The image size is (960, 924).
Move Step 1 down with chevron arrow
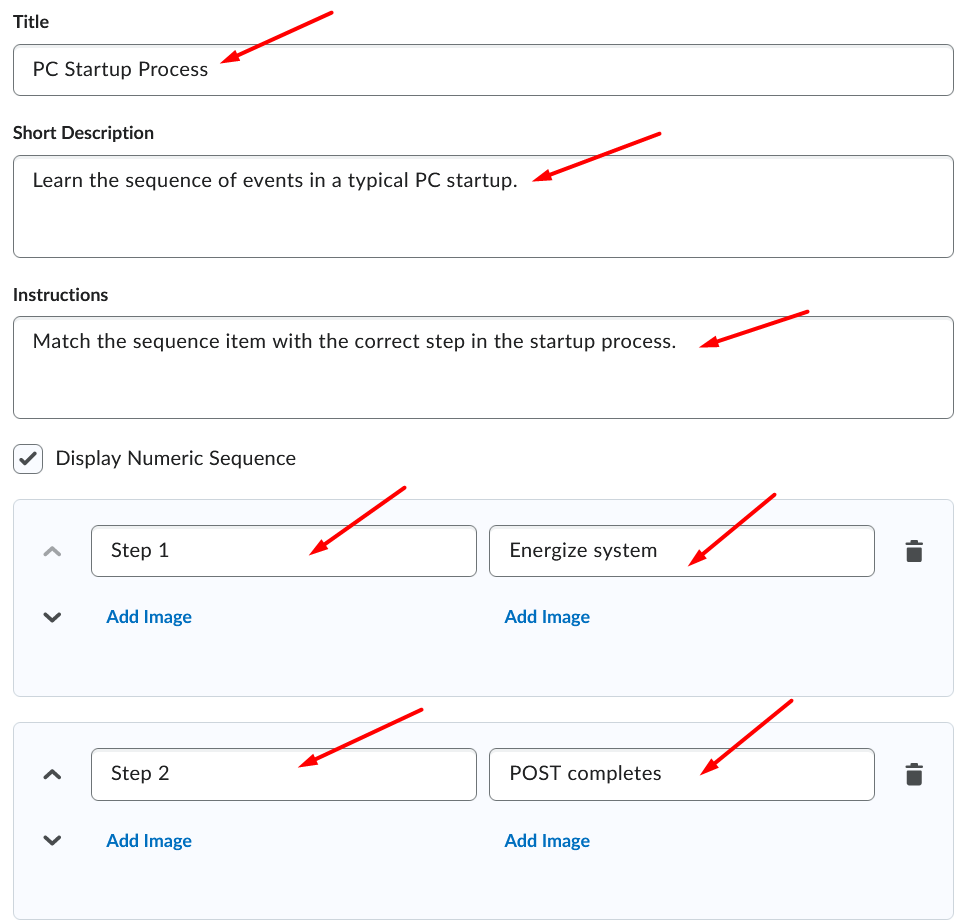pyautogui.click(x=53, y=617)
